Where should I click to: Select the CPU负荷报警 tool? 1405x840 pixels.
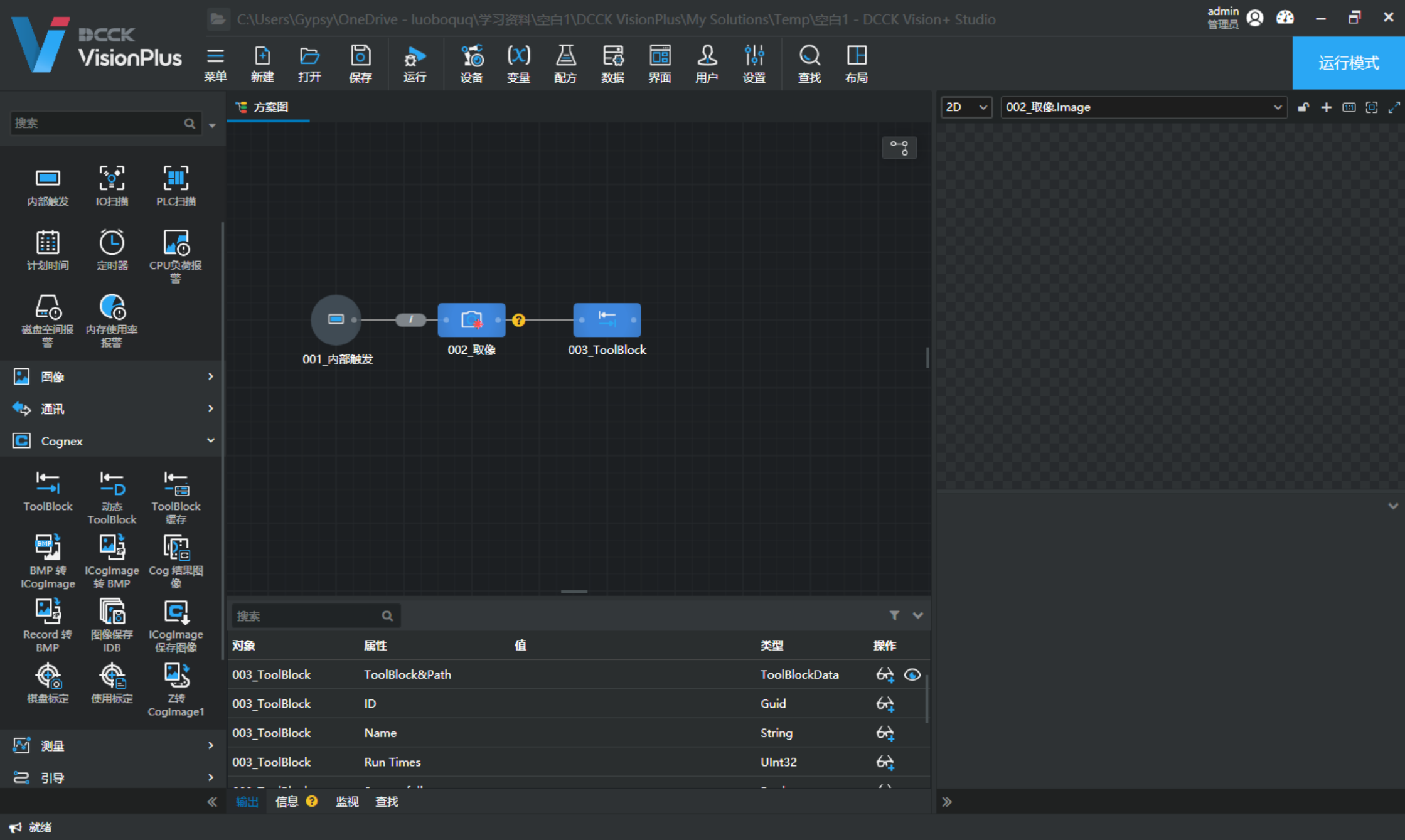click(x=176, y=256)
